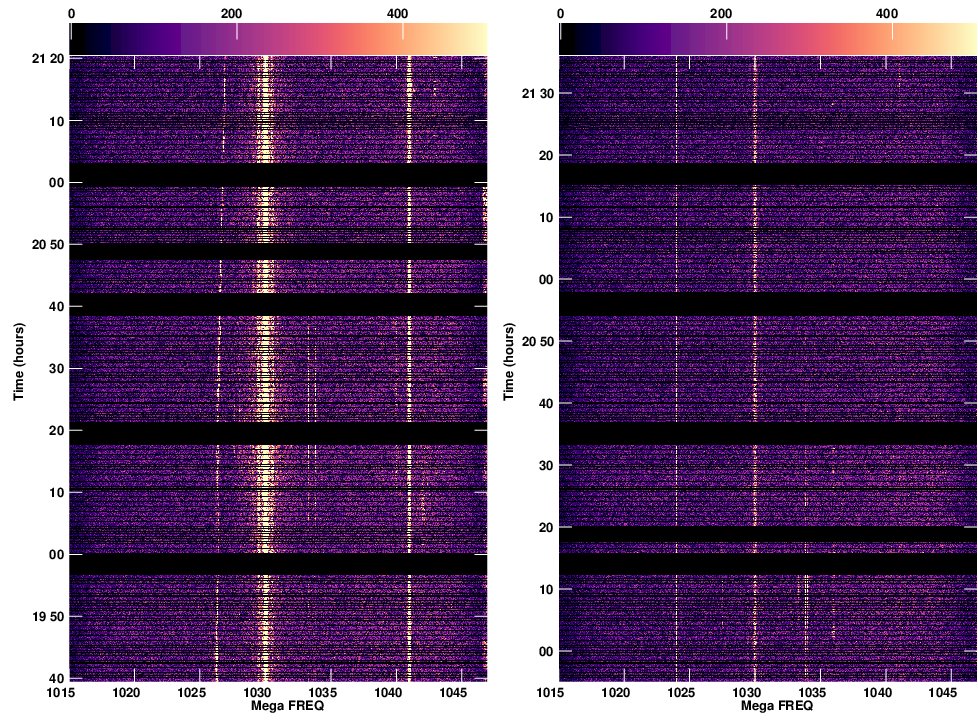The image size is (978, 720).
Task: Click the 400 label above the right colorbar
Action: click(x=887, y=14)
